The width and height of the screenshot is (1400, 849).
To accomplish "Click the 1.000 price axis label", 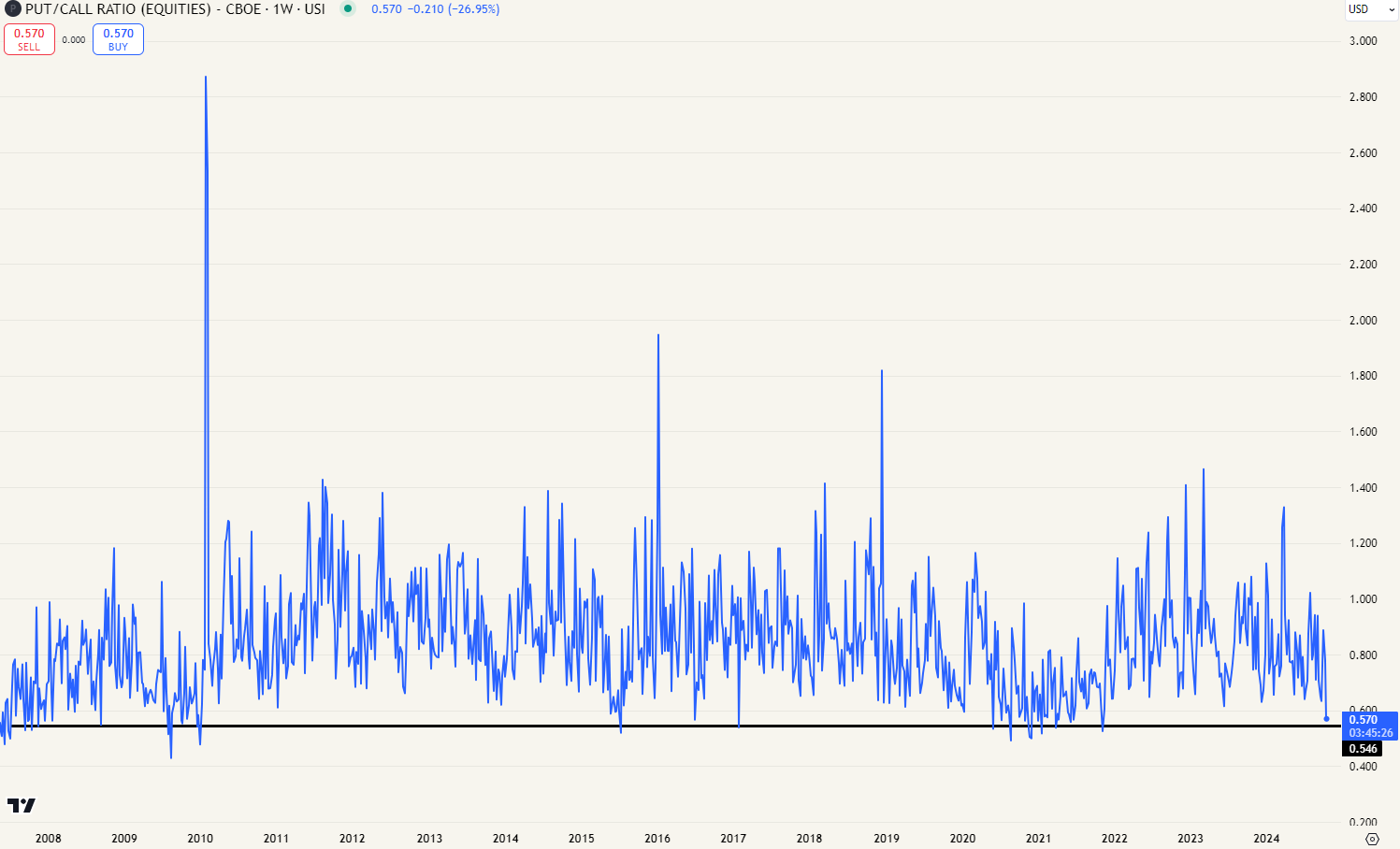I will coord(1363,599).
